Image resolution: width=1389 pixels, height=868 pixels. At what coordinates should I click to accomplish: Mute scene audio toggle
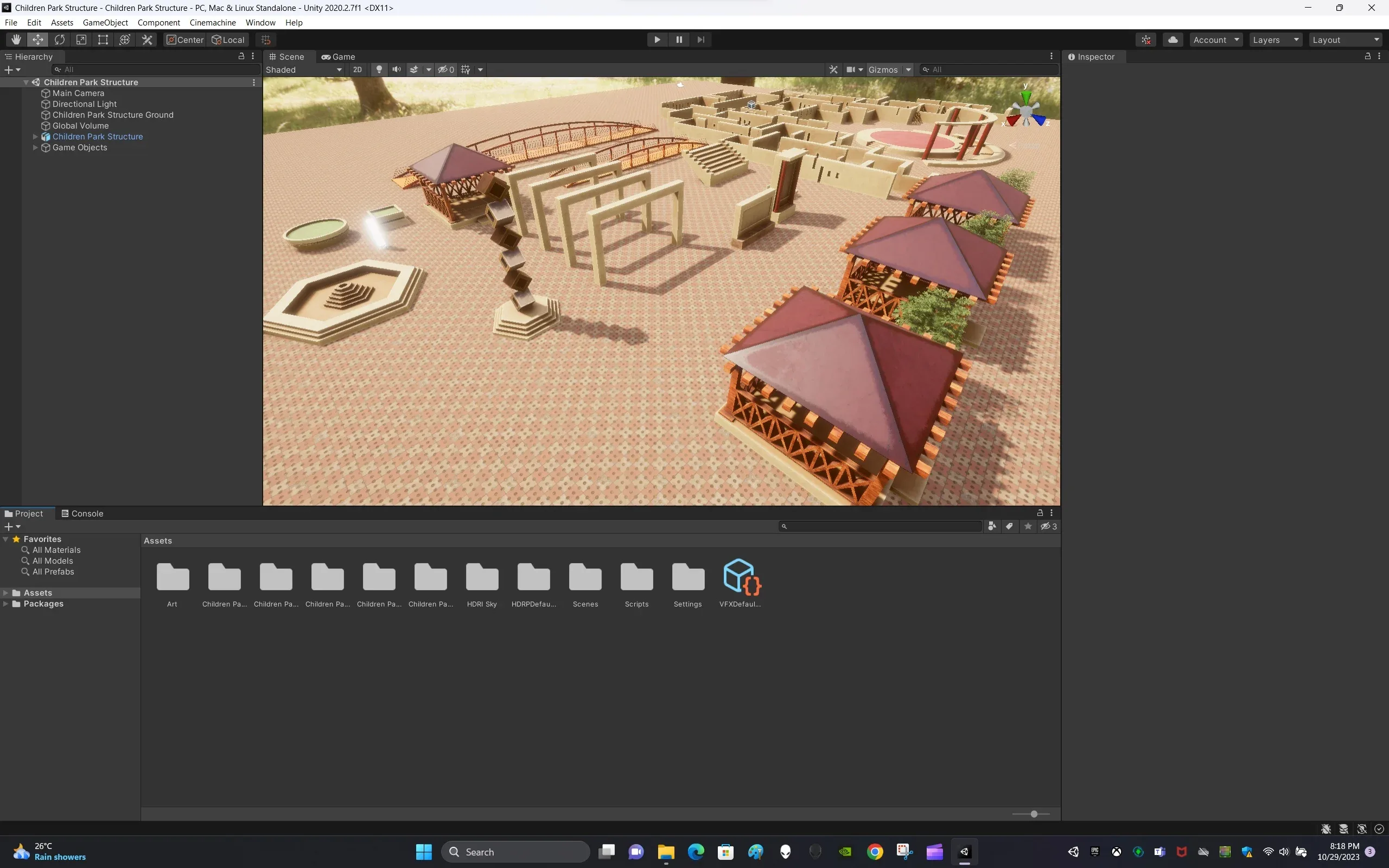click(x=396, y=69)
